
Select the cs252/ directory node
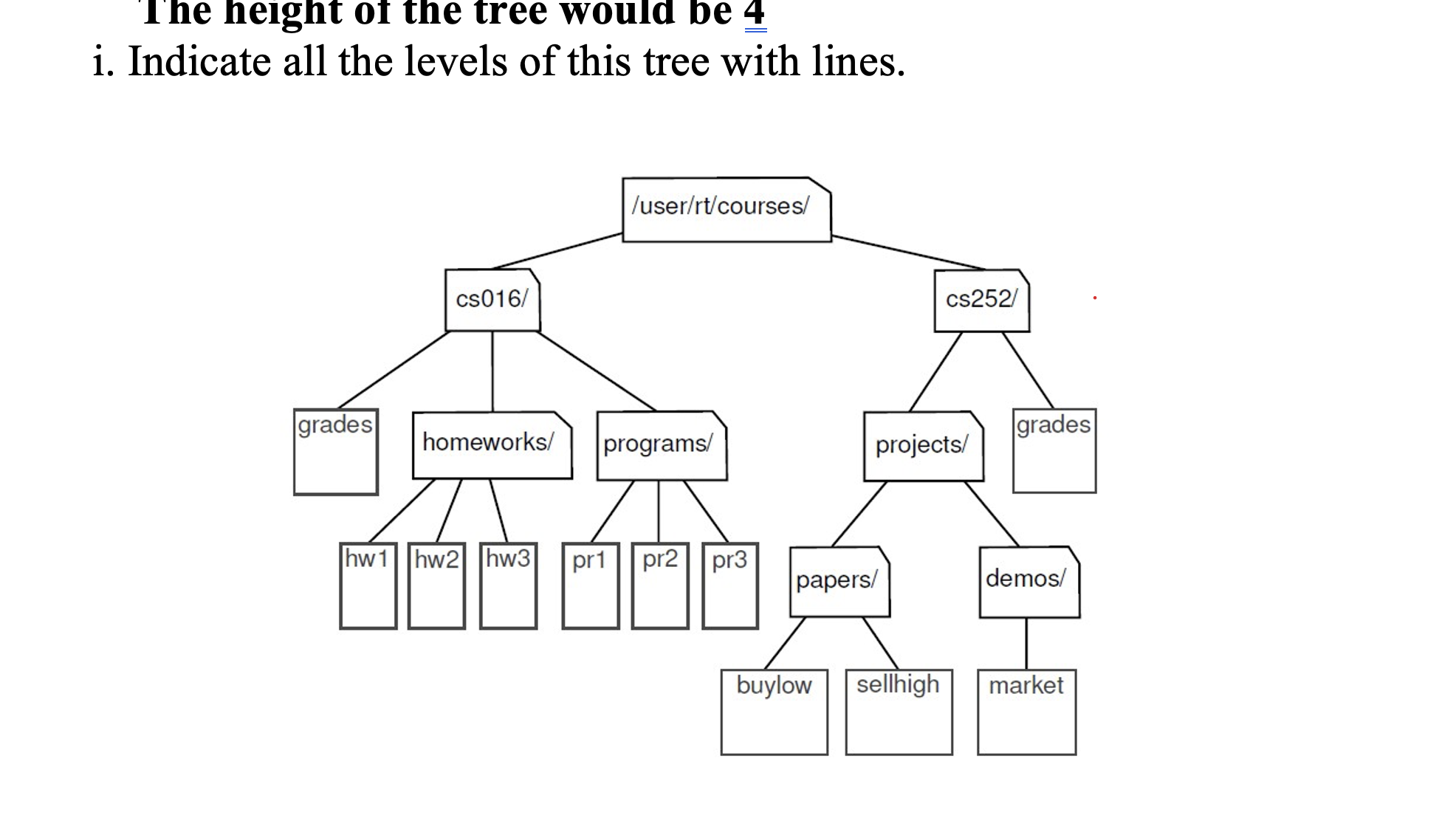pyautogui.click(x=981, y=297)
